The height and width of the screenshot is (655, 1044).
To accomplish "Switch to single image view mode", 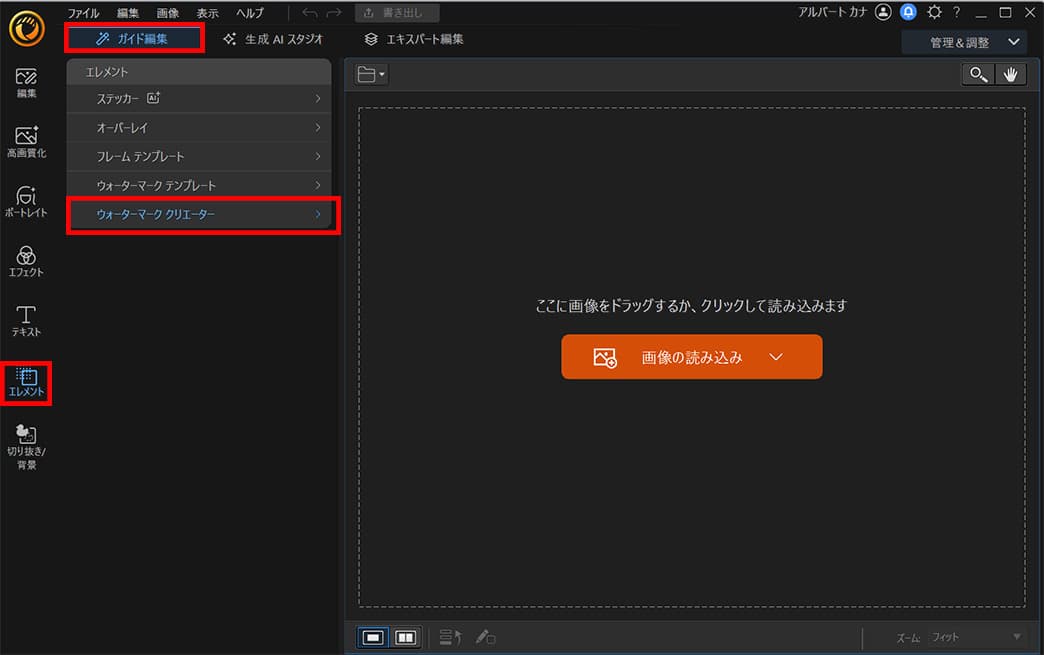I will click(373, 638).
